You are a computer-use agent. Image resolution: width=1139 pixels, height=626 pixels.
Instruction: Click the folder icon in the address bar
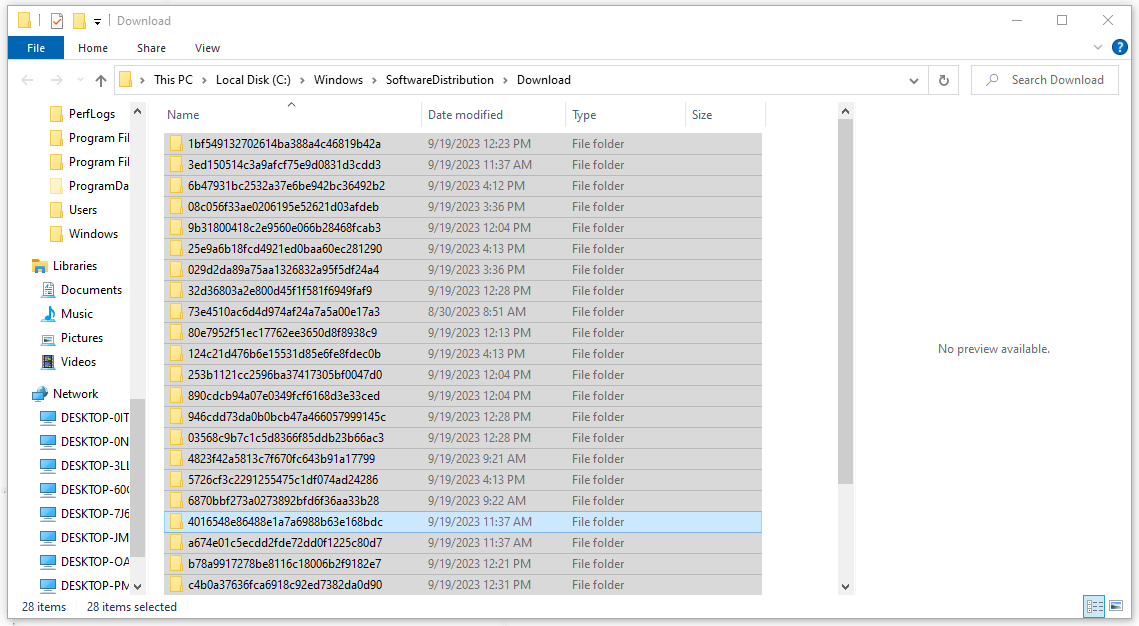tap(126, 80)
